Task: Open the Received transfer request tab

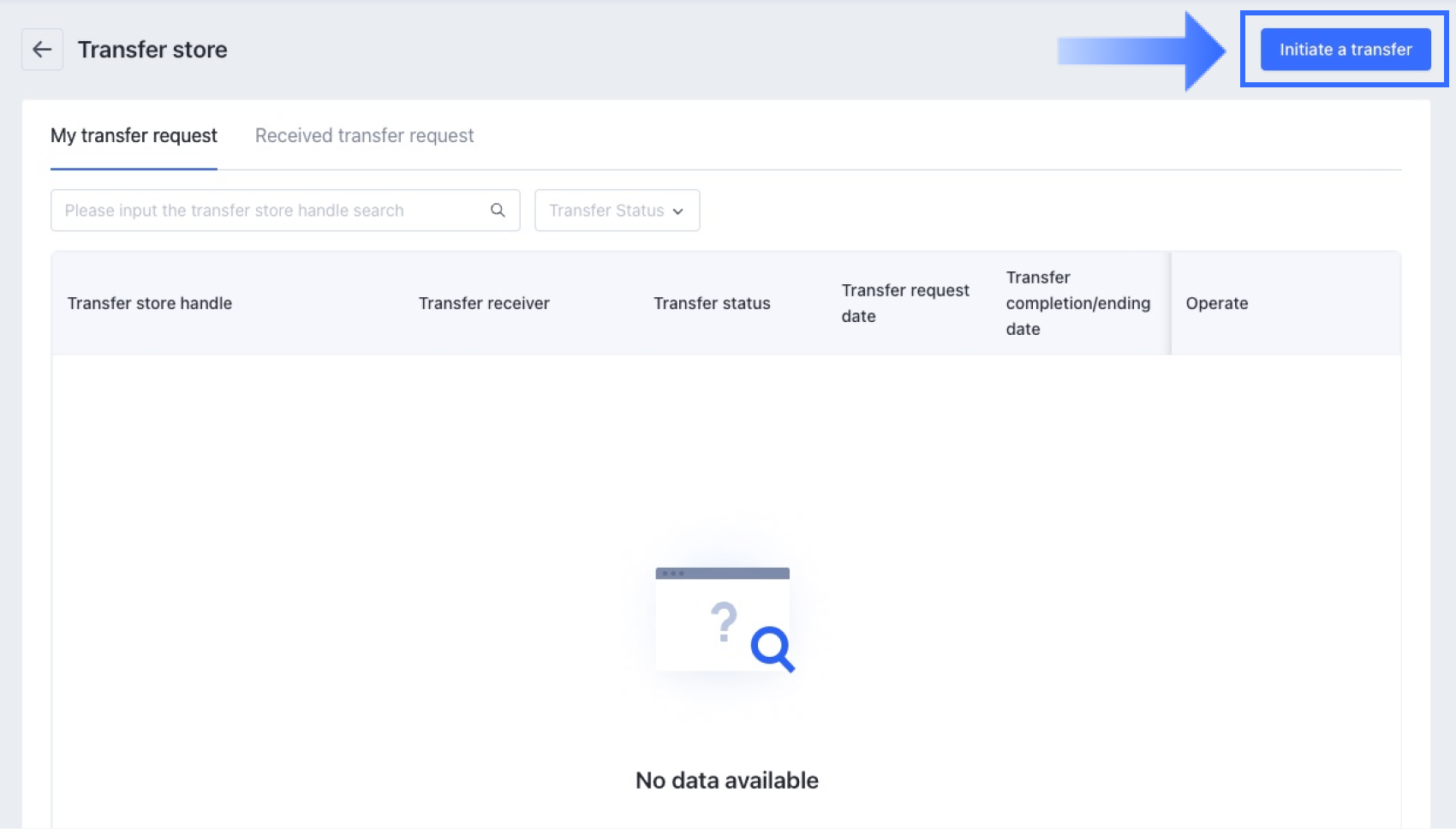Action: (364, 135)
